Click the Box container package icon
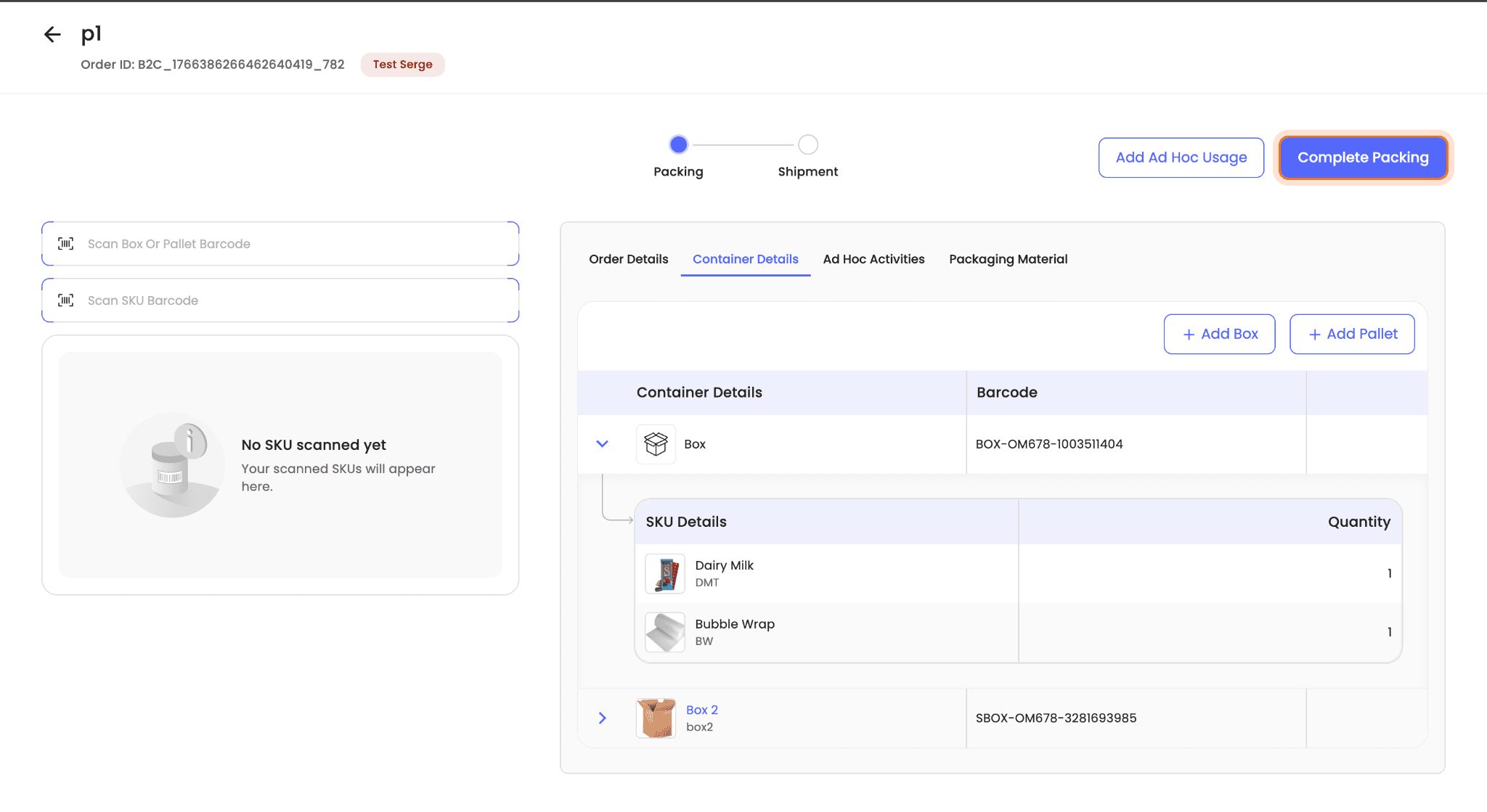The width and height of the screenshot is (1487, 812). click(x=656, y=444)
